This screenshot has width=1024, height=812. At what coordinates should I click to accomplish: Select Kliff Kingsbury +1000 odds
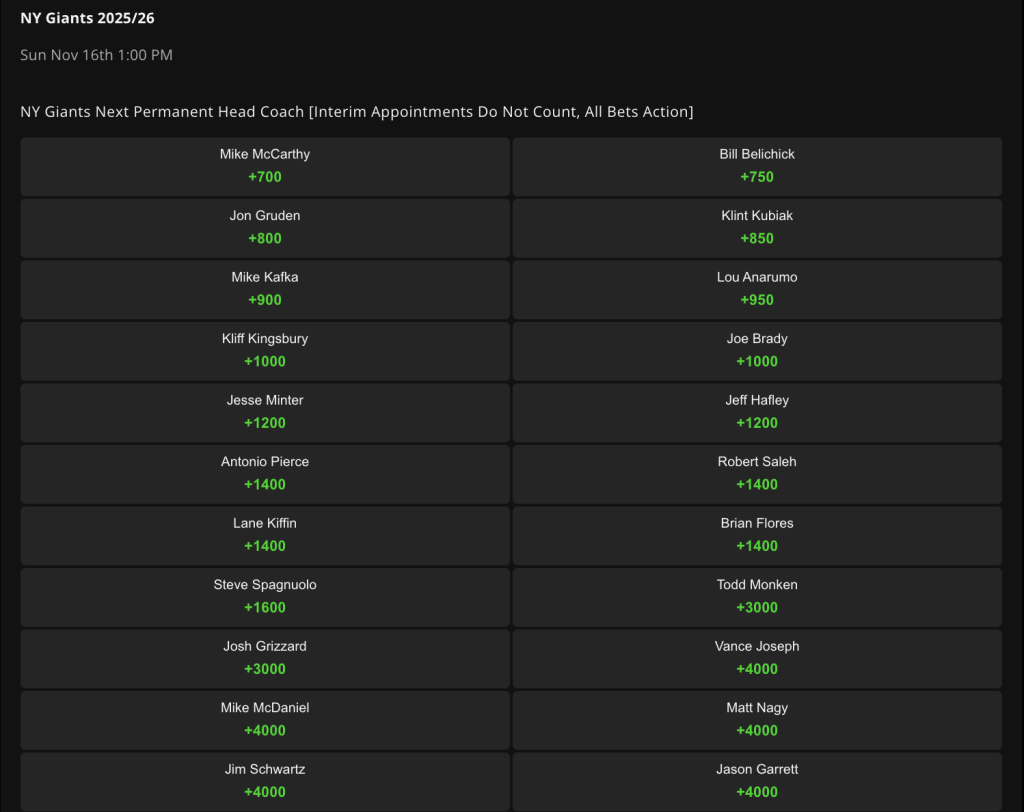click(x=264, y=351)
